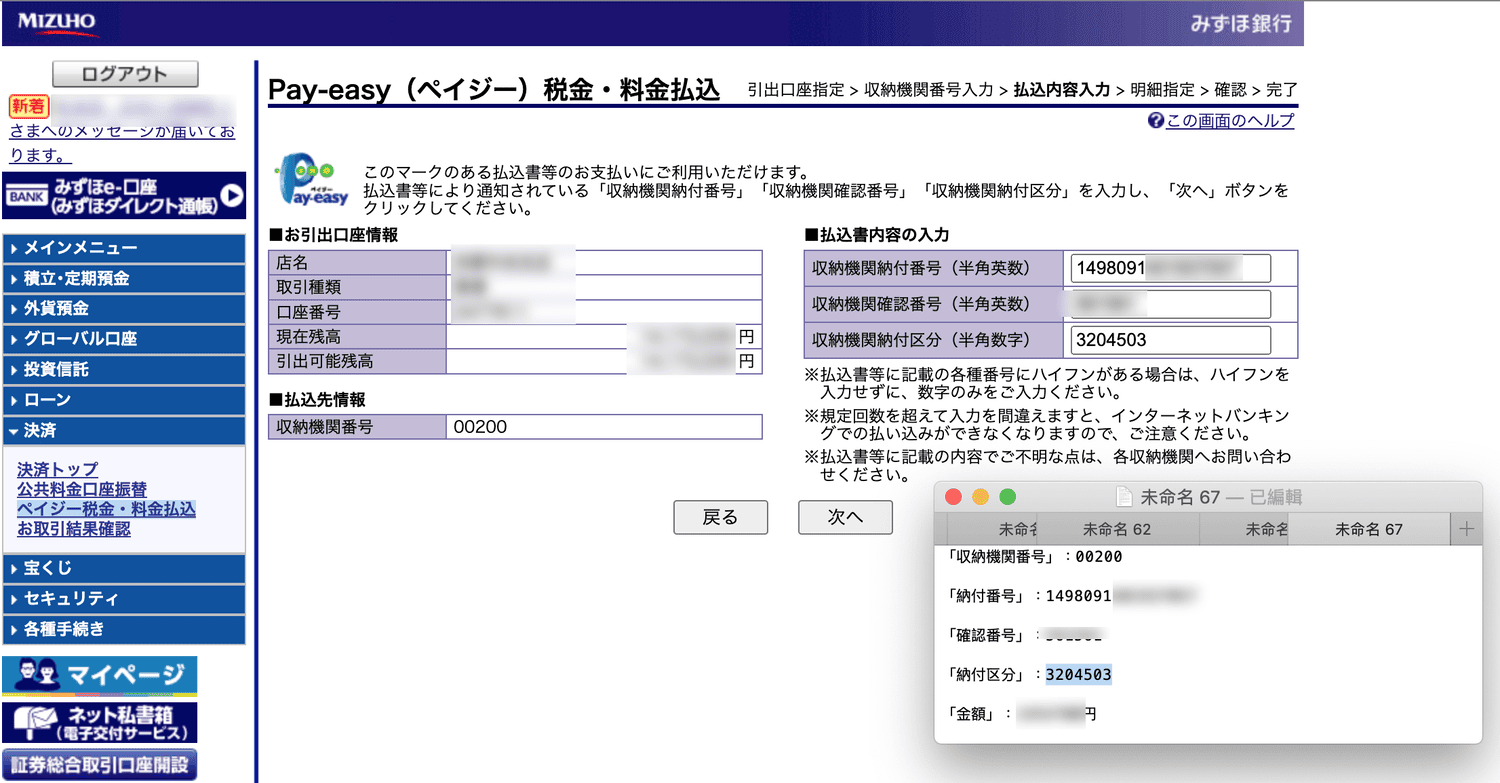Click 引出口座指定 breadcrumb step

796,89
